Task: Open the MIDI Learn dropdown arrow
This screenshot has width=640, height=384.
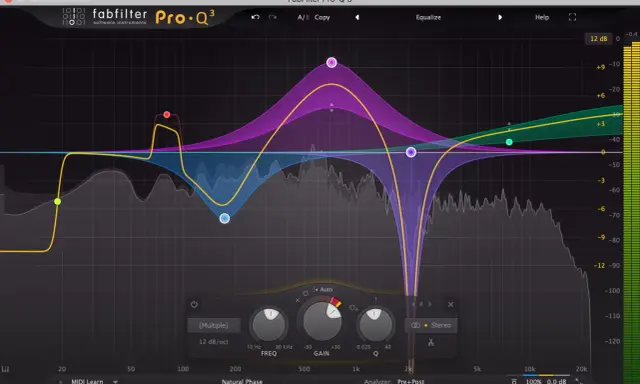Action: tap(116, 382)
